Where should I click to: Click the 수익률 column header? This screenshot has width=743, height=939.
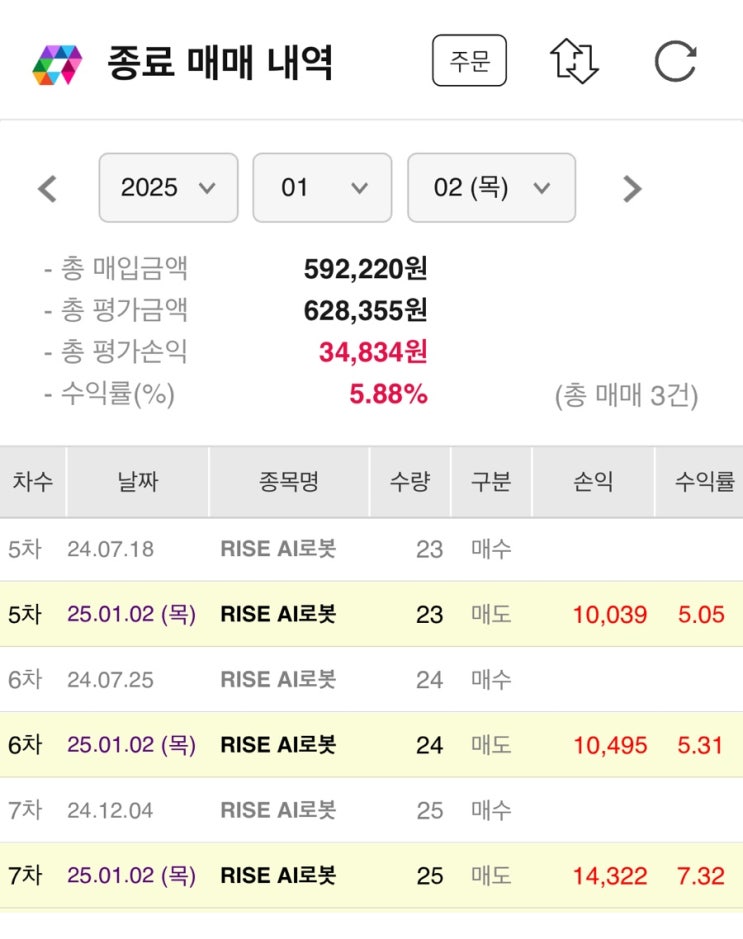[x=704, y=482]
